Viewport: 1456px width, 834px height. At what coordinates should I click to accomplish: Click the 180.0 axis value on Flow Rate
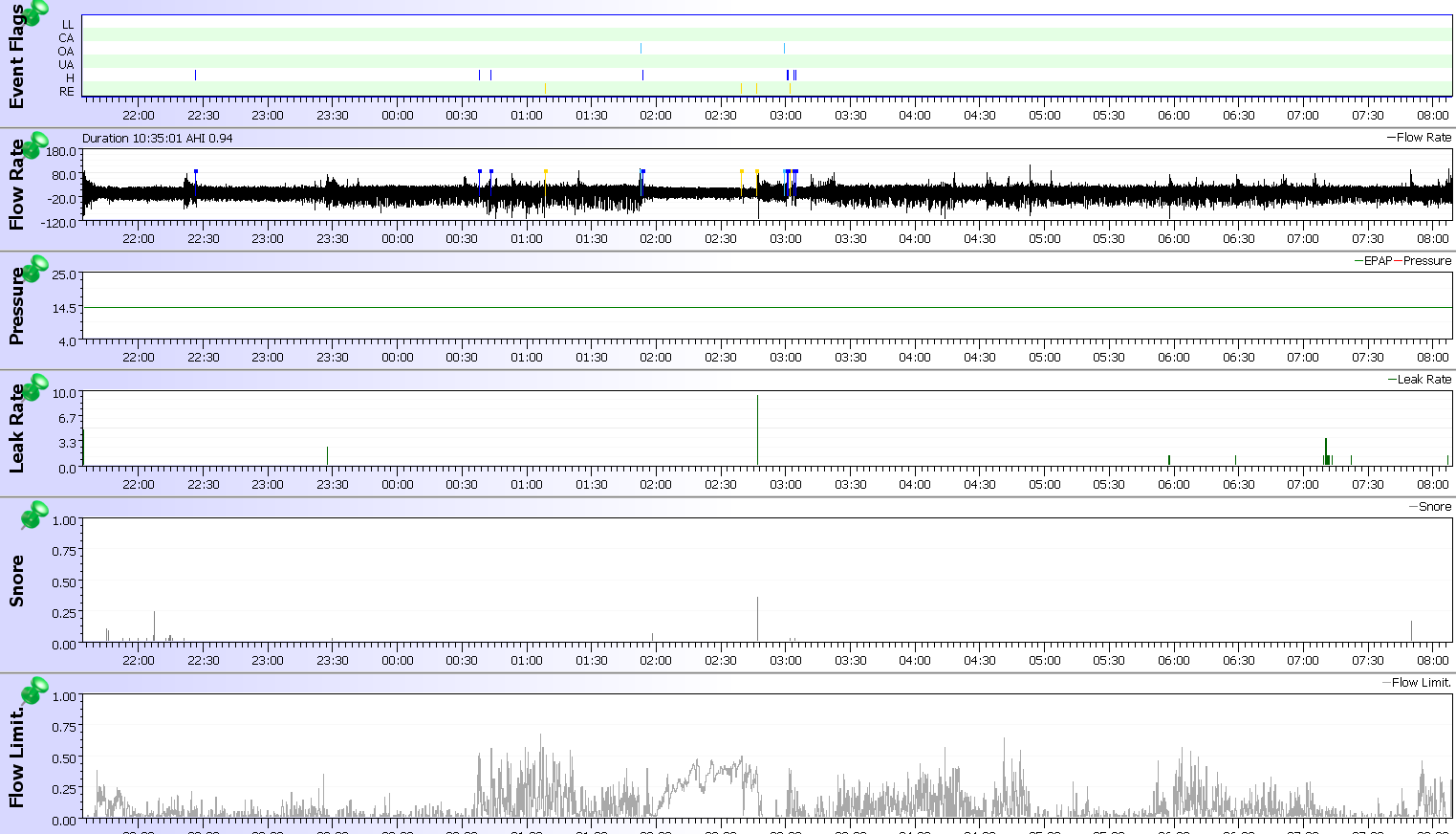[x=63, y=152]
